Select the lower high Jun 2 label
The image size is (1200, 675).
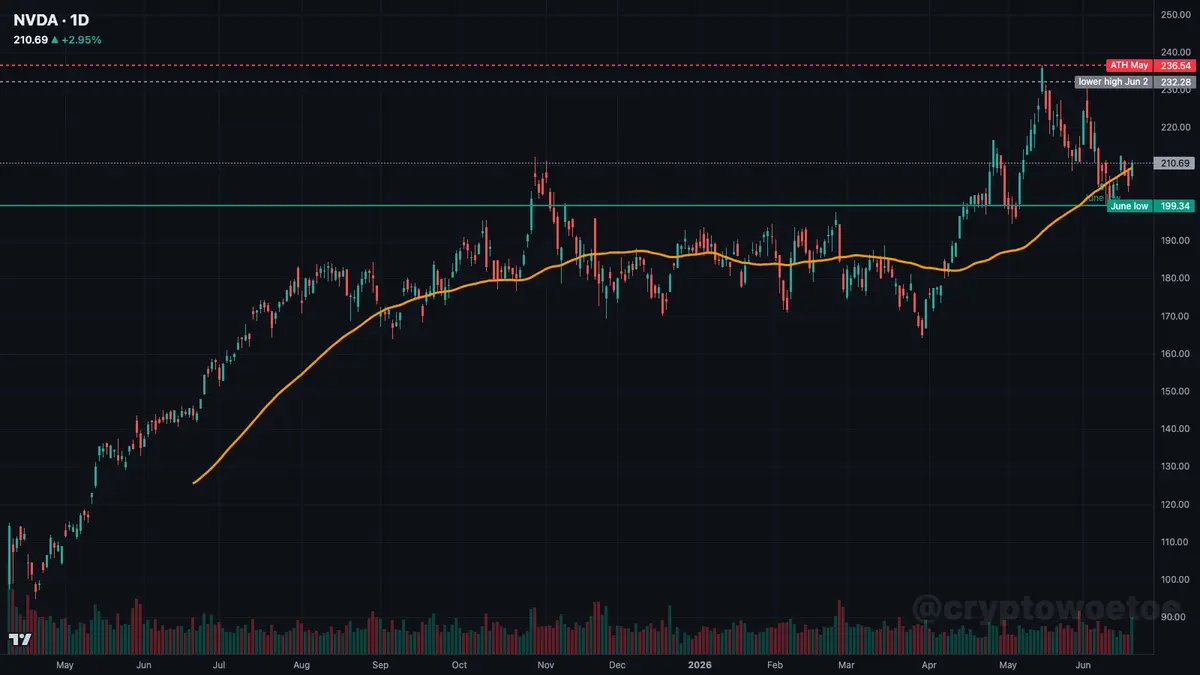[x=1113, y=81]
